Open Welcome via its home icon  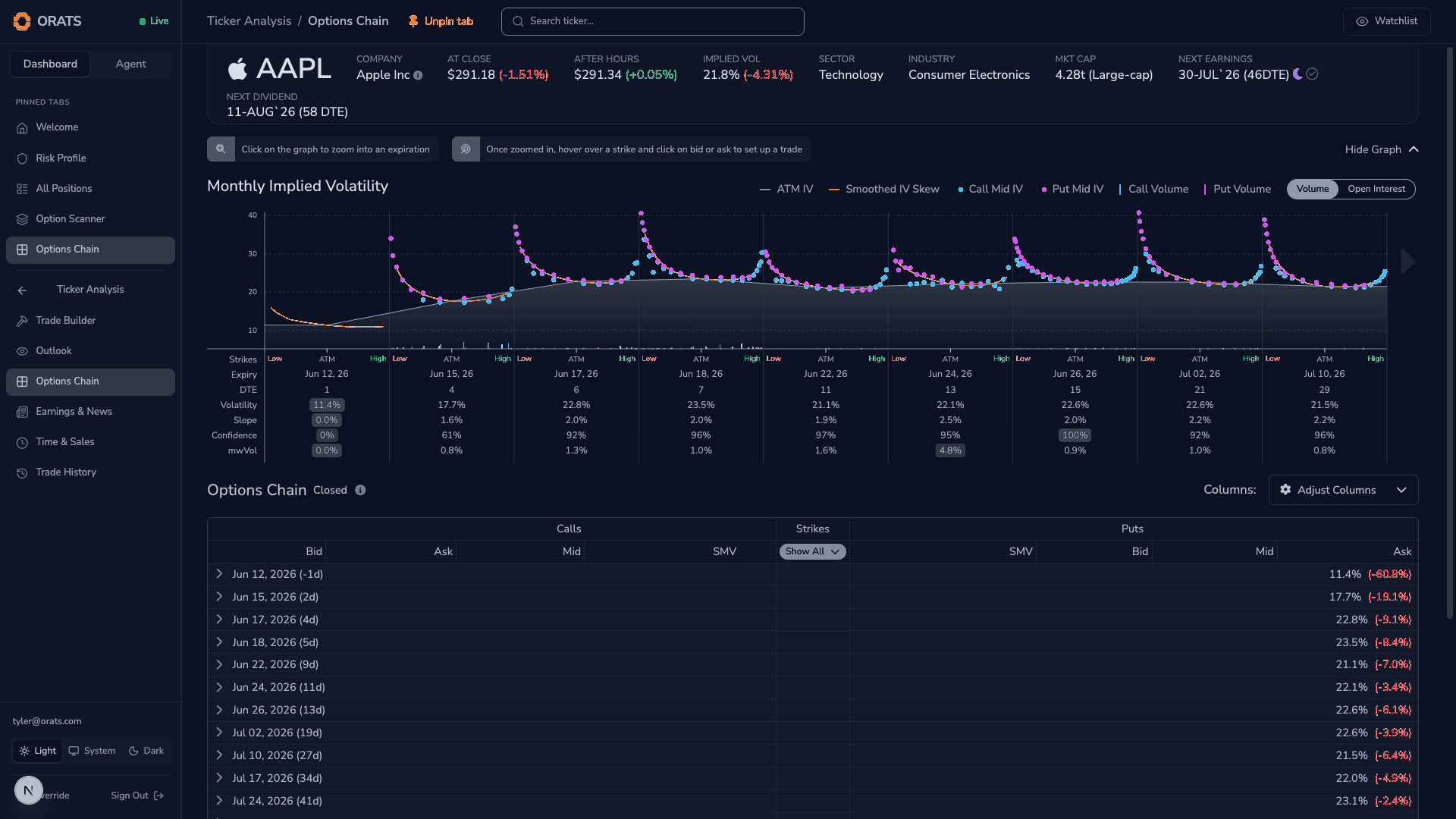[x=22, y=128]
